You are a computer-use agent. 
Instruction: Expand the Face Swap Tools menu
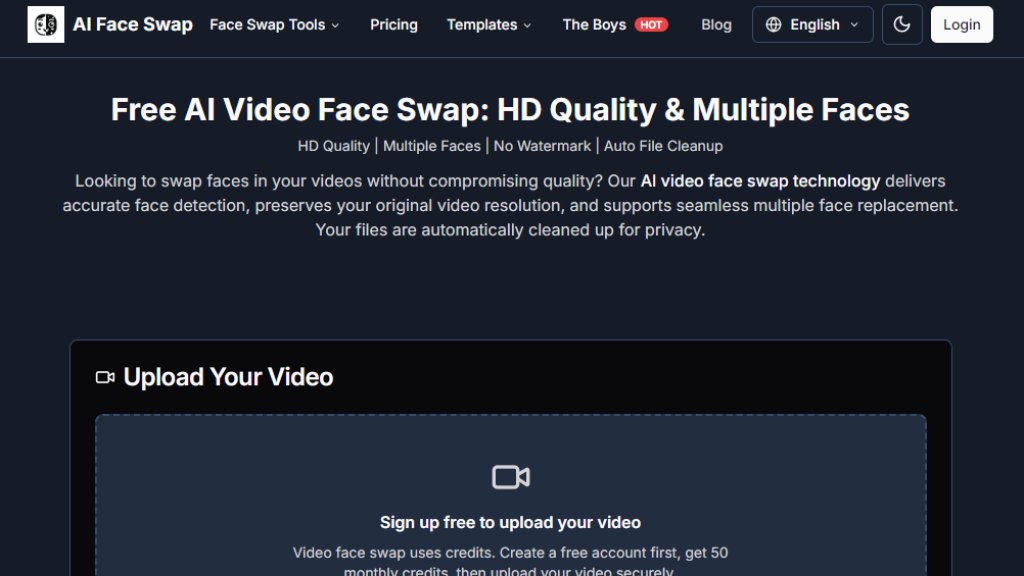pos(274,25)
